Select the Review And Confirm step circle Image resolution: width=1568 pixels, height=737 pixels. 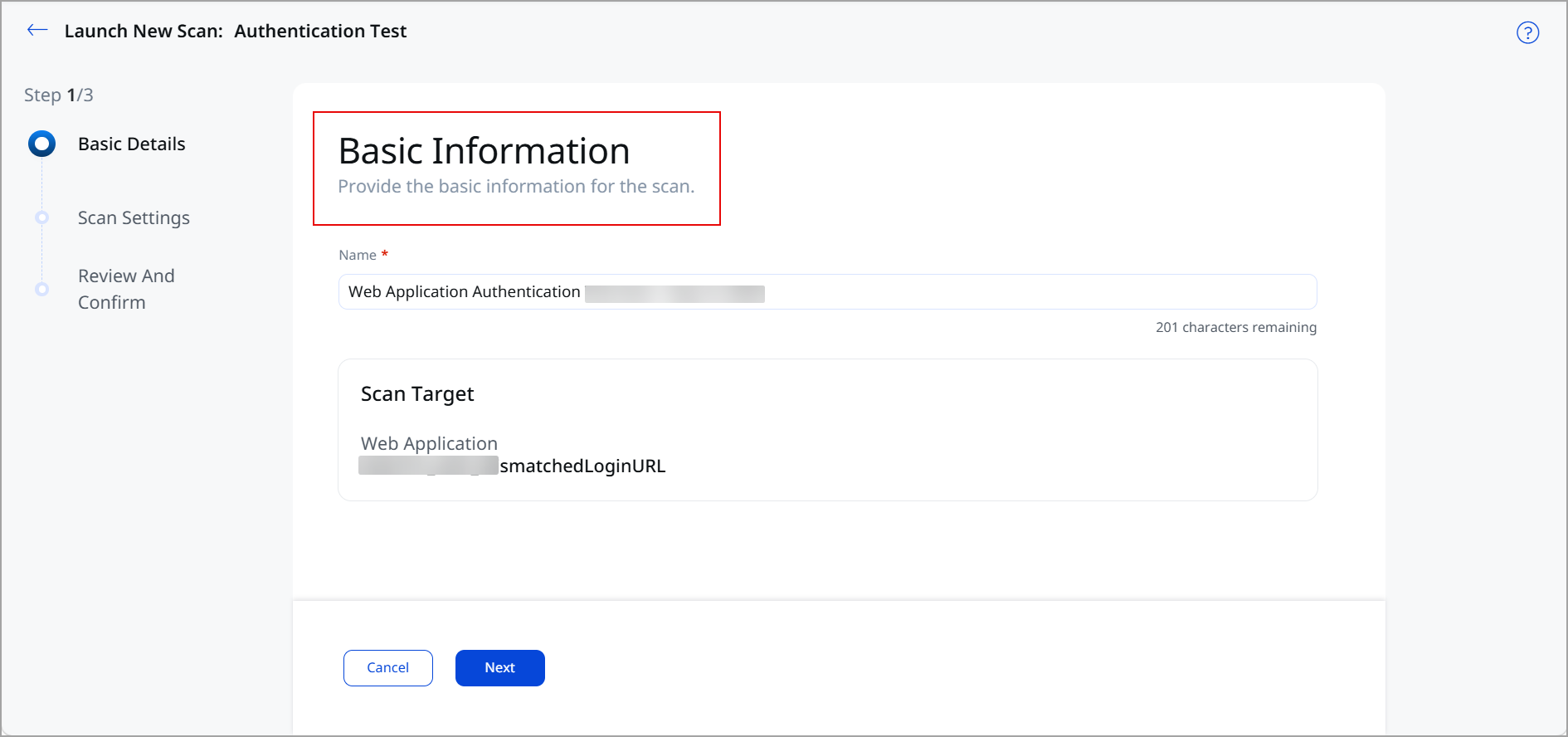(41, 289)
